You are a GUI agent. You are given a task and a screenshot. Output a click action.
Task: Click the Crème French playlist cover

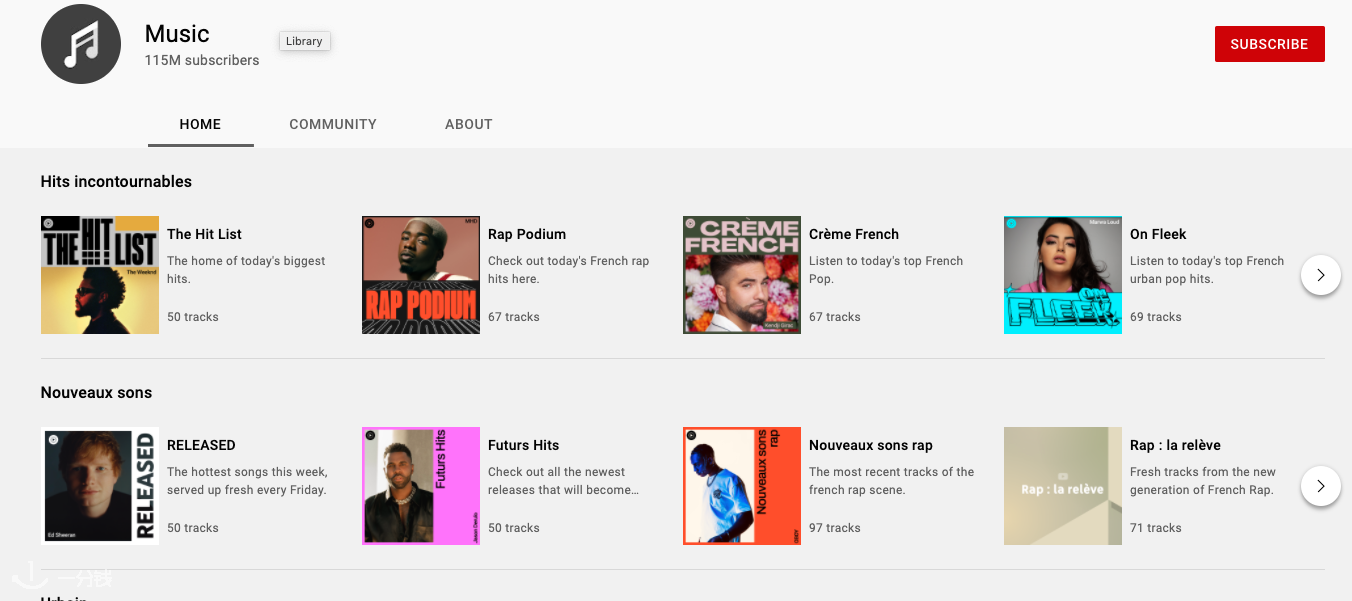pyautogui.click(x=742, y=275)
